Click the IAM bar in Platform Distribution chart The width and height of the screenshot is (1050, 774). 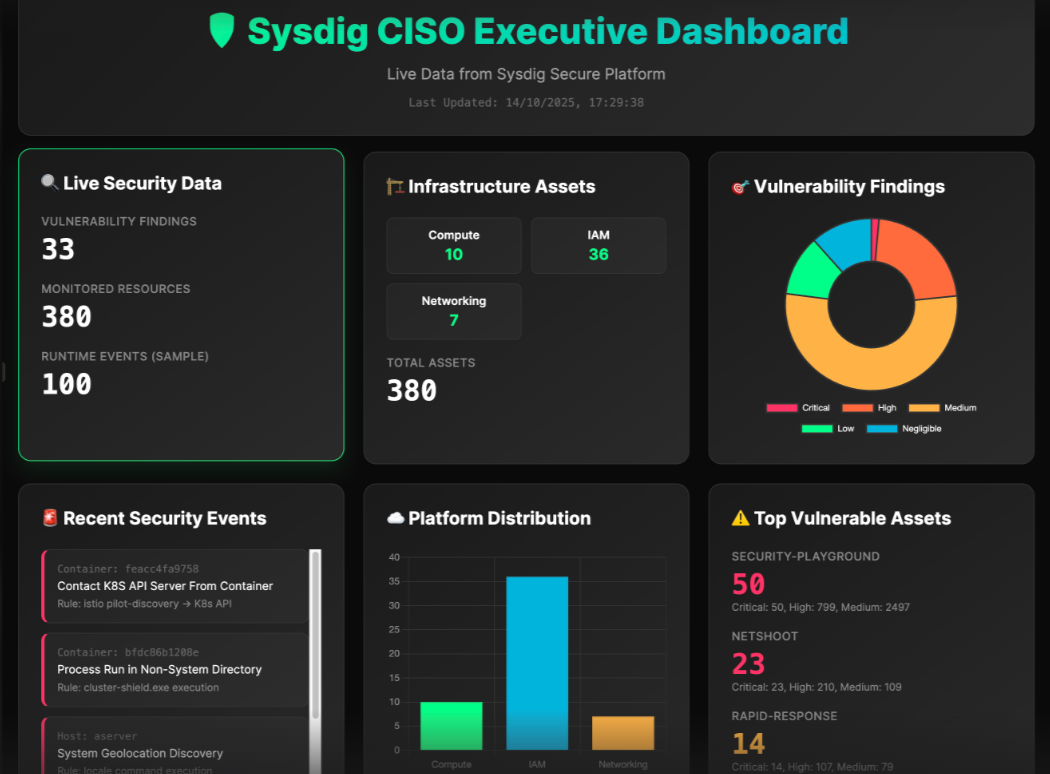click(537, 662)
